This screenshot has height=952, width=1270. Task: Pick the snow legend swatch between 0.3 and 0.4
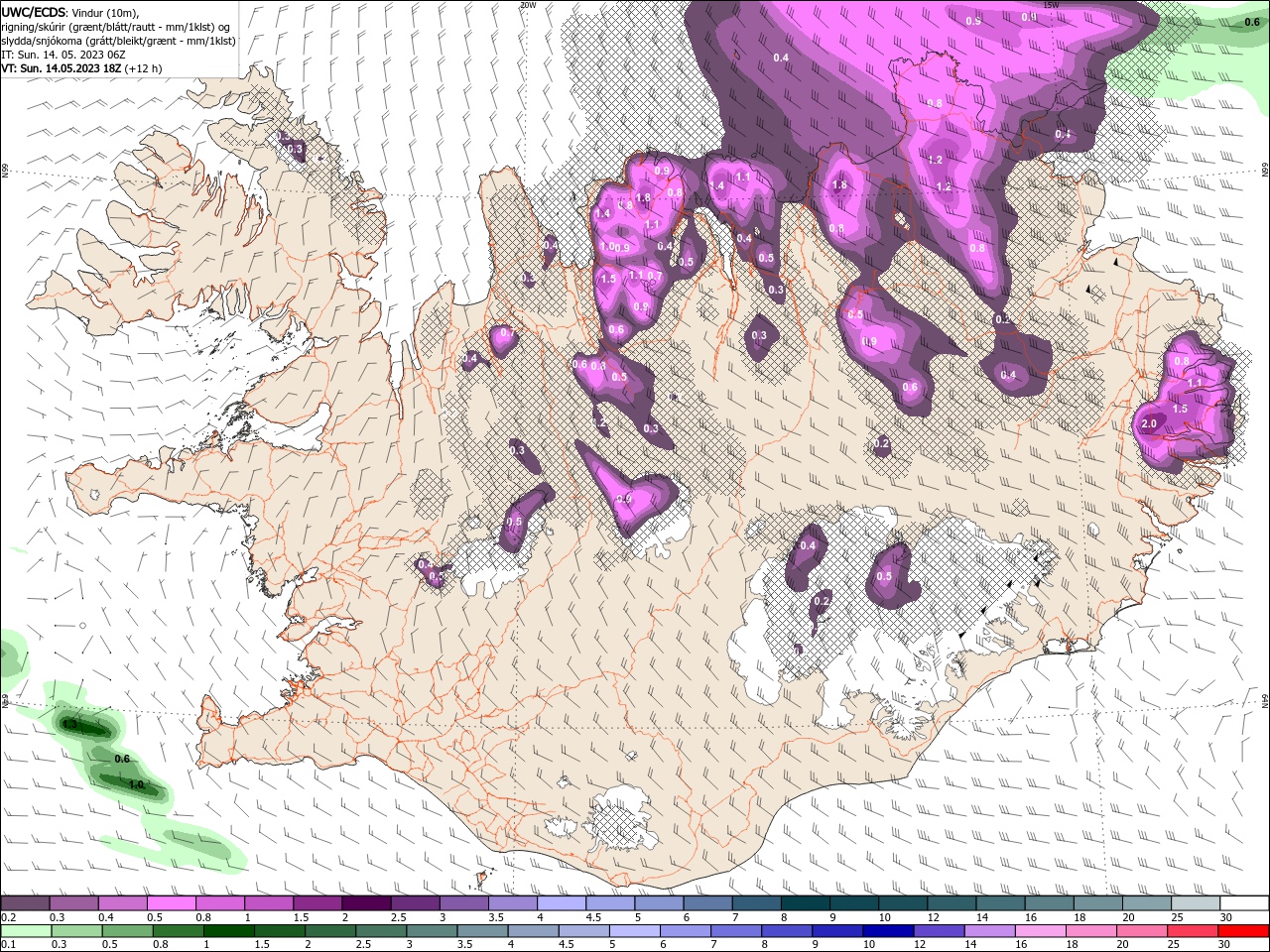click(73, 903)
